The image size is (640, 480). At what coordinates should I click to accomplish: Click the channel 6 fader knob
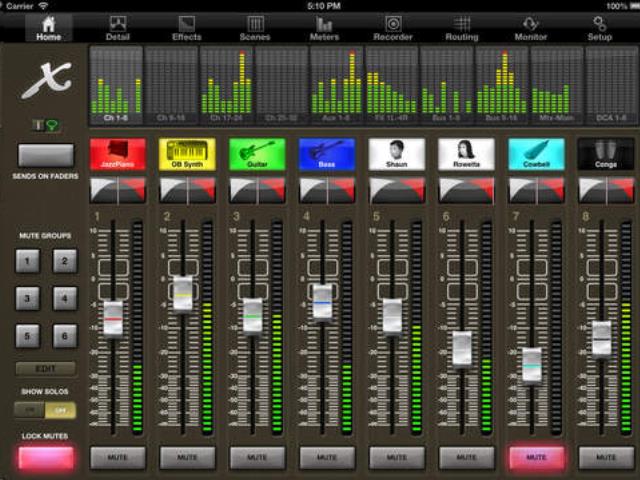(x=462, y=349)
